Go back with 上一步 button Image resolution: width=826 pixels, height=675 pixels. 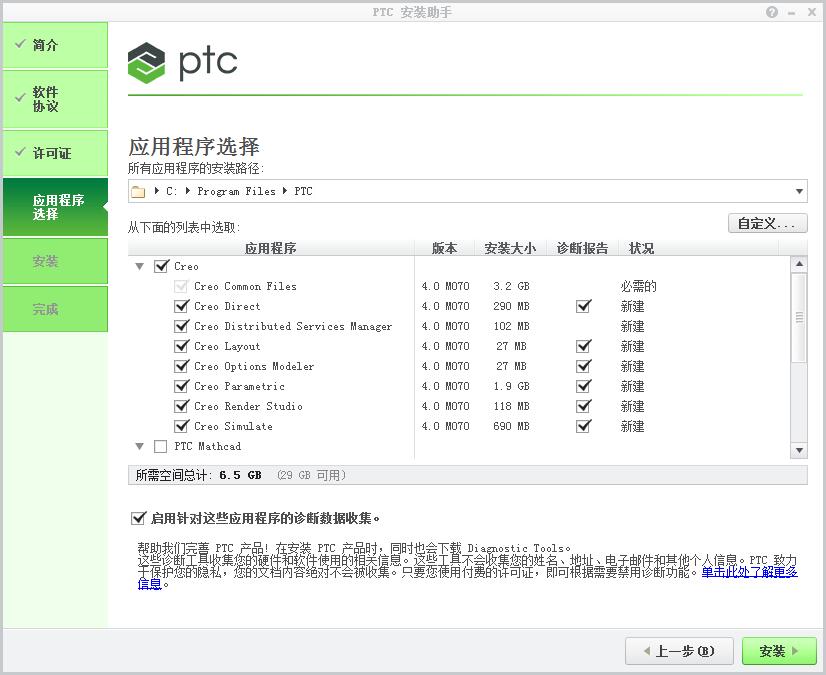(x=679, y=651)
